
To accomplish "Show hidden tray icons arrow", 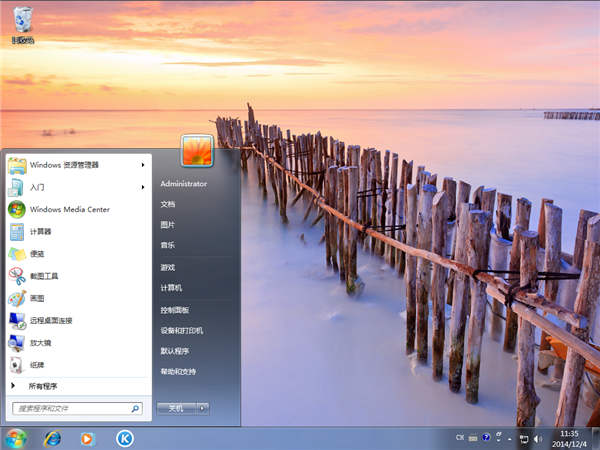I will [x=510, y=439].
